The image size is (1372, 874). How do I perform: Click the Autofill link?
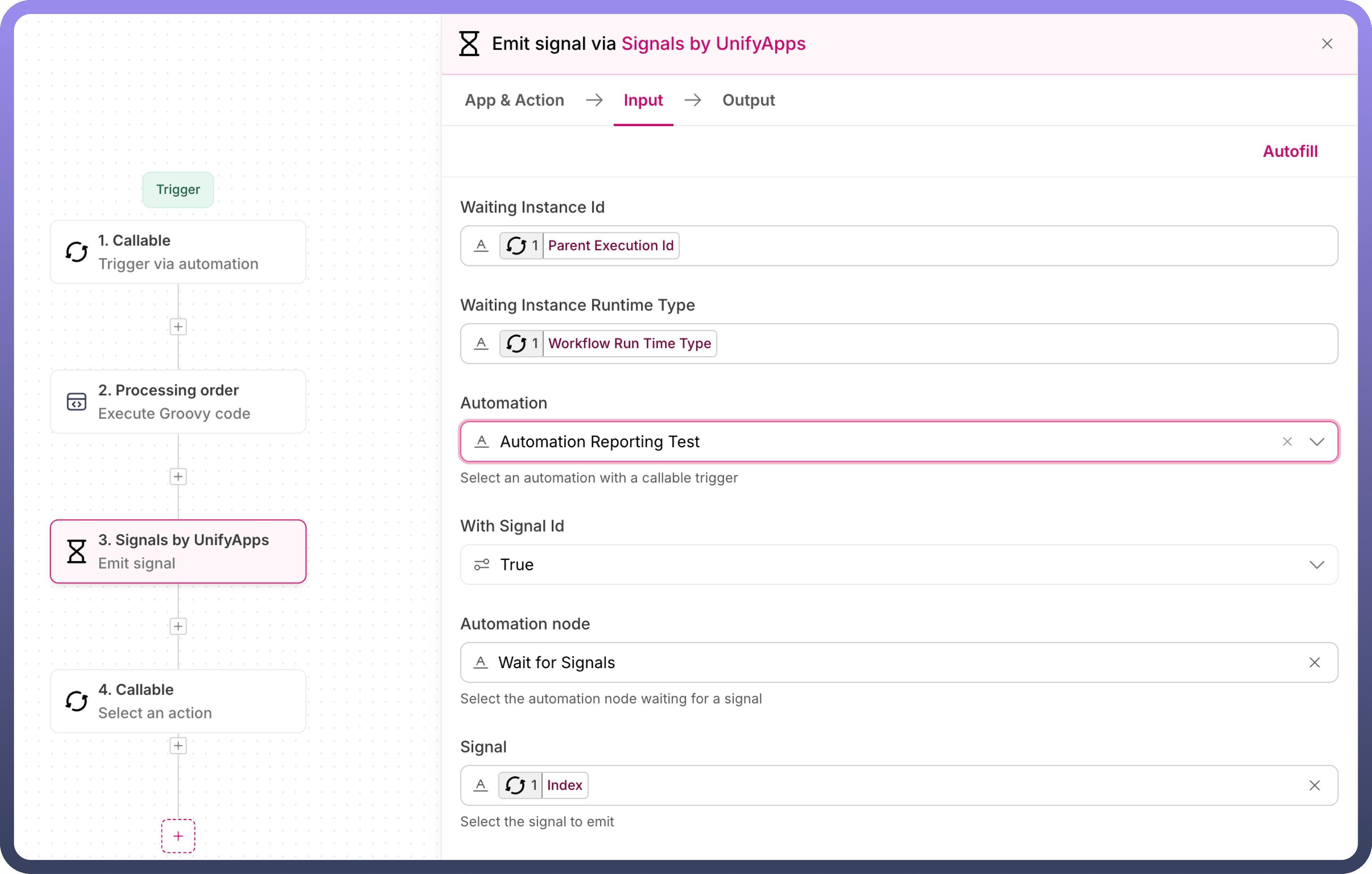pos(1290,151)
